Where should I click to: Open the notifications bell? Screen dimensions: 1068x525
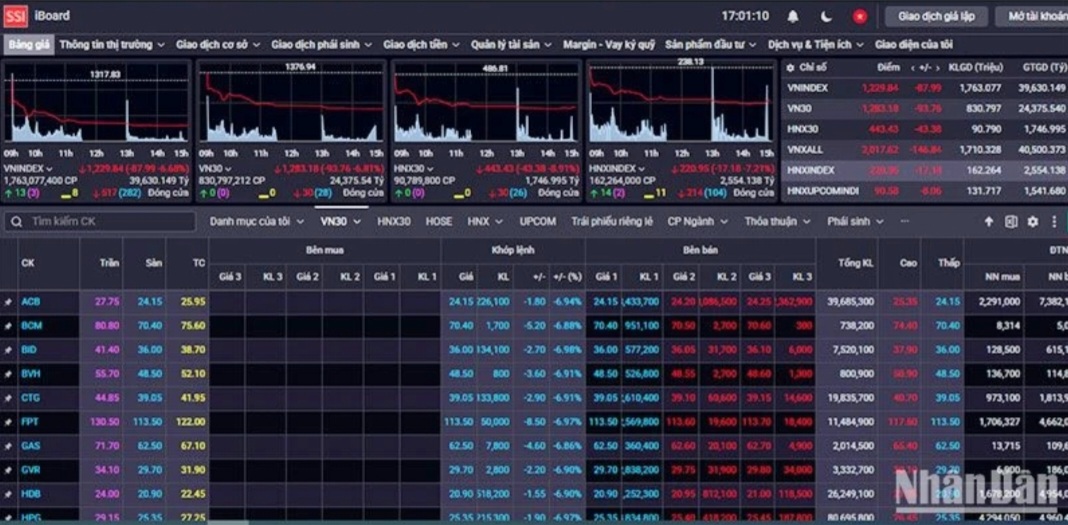(x=793, y=16)
